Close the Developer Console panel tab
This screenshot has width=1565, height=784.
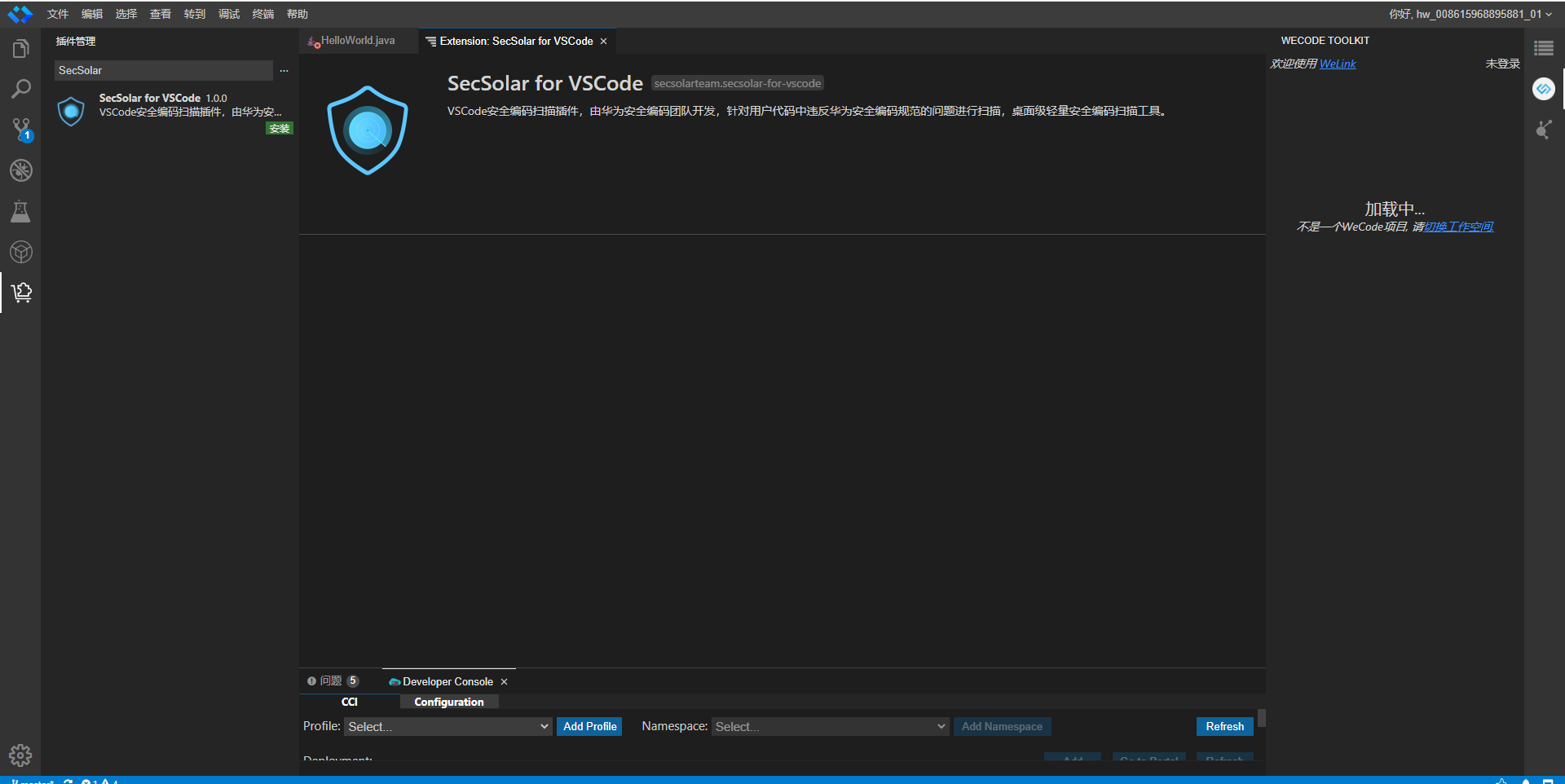[504, 682]
